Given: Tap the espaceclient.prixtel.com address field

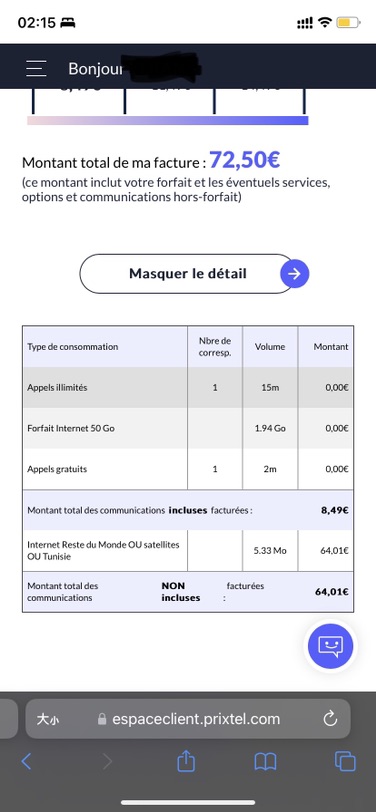Looking at the screenshot, I should coord(187,719).
